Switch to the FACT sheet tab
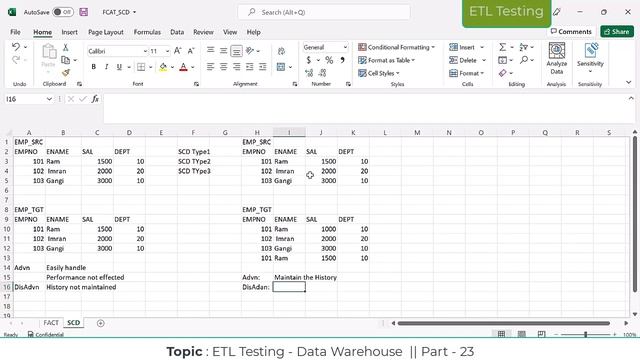Image resolution: width=640 pixels, height=360 pixels. pos(51,322)
